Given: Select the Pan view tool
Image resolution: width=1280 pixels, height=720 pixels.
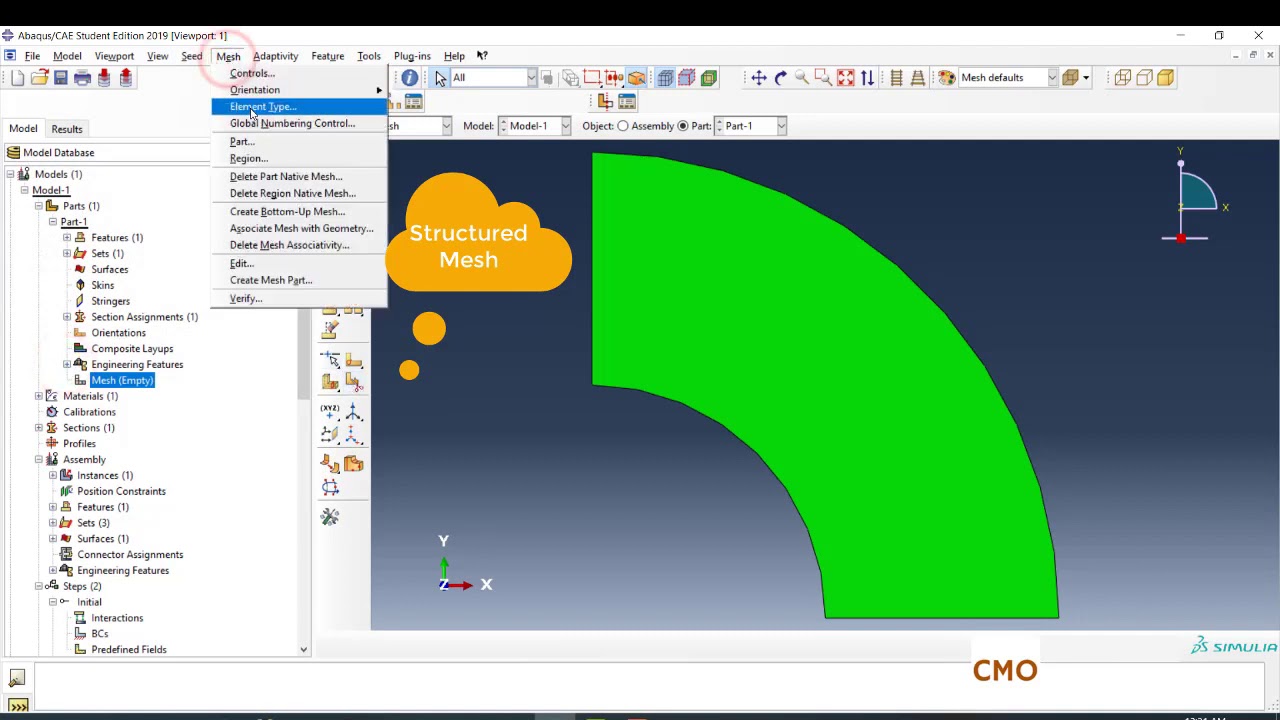Looking at the screenshot, I should (759, 78).
